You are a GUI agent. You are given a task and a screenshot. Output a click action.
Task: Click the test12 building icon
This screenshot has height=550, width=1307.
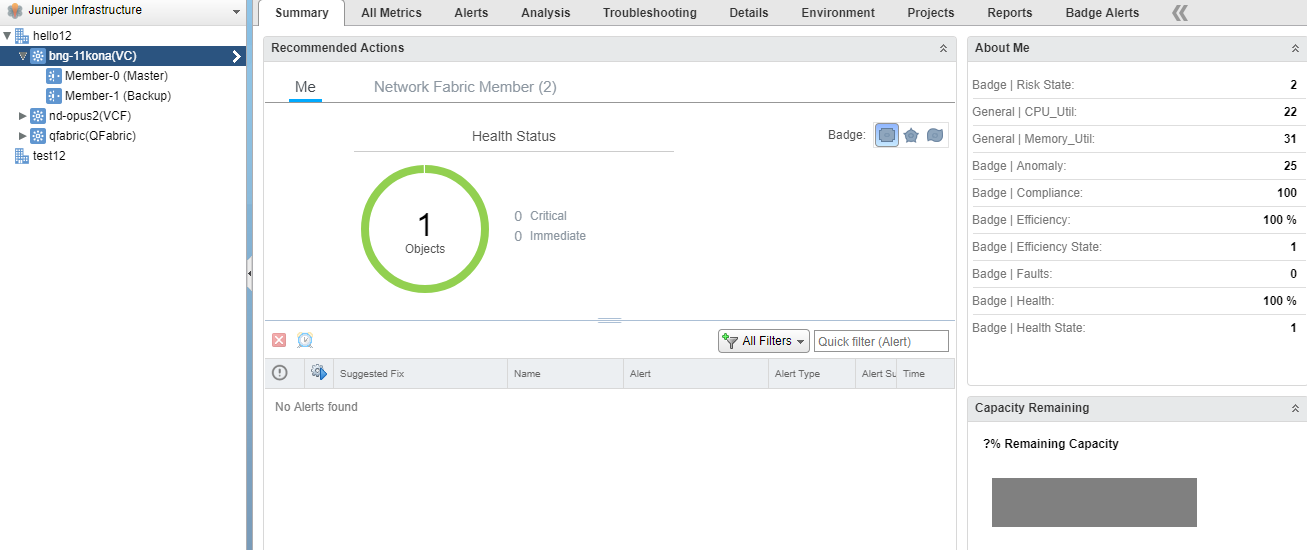[x=22, y=156]
